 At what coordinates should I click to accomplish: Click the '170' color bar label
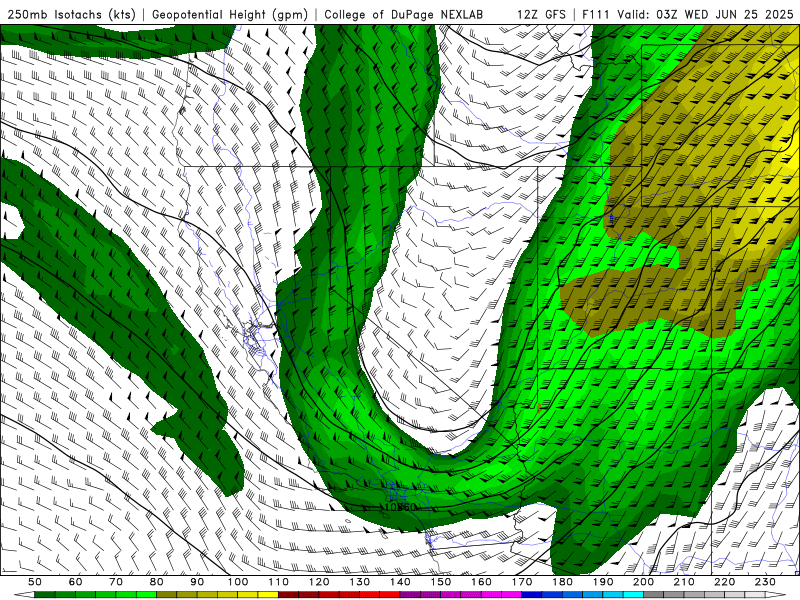pyautogui.click(x=522, y=582)
